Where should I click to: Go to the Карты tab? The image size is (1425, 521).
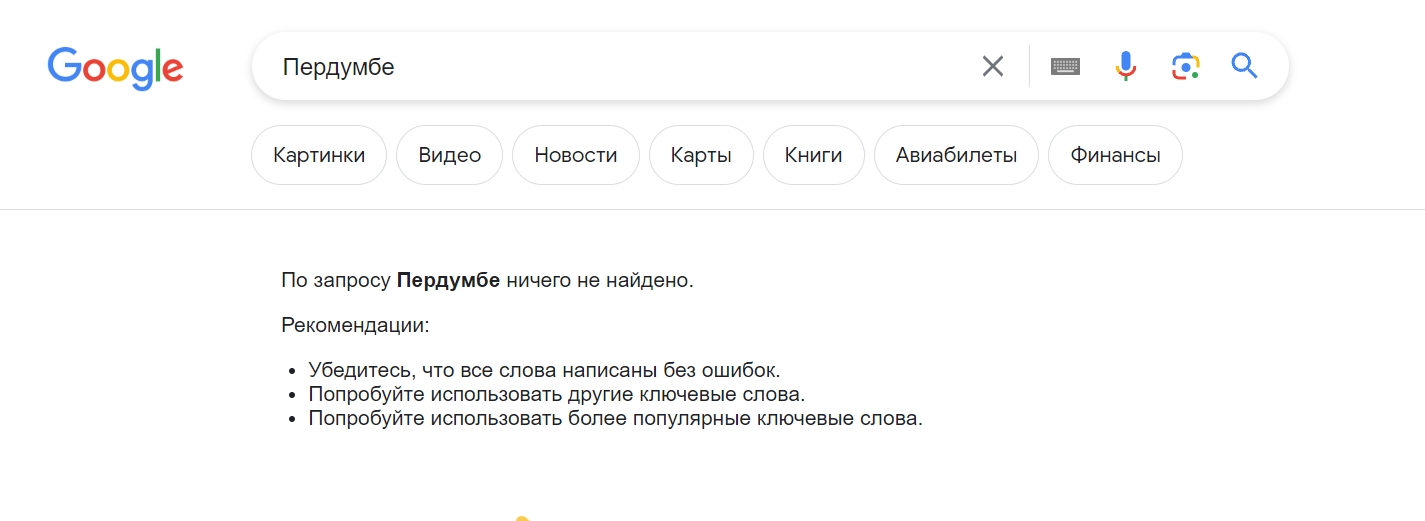(x=701, y=155)
